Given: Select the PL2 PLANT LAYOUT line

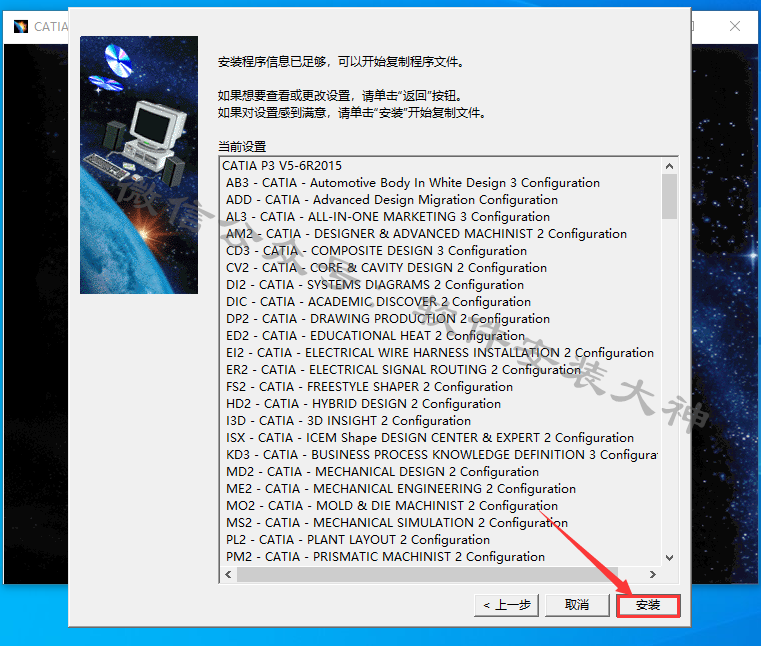Looking at the screenshot, I should point(358,540).
